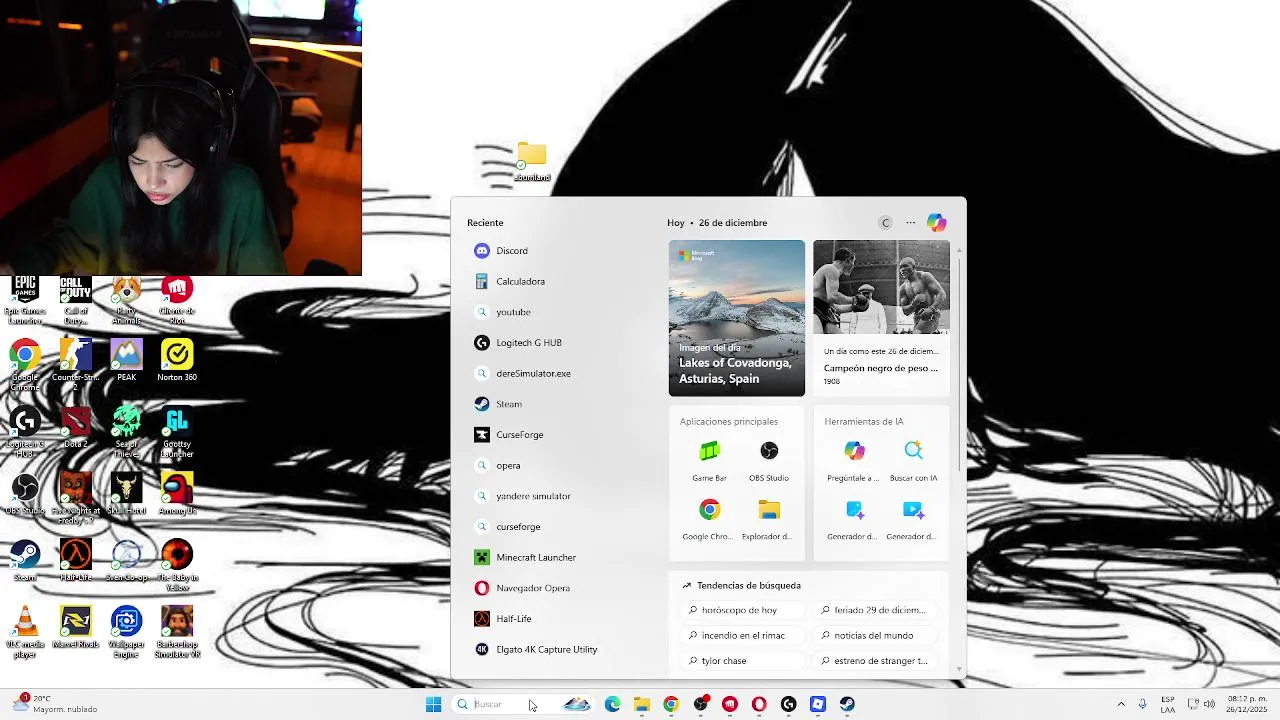Open Buscar con IA tool

pos(913,462)
